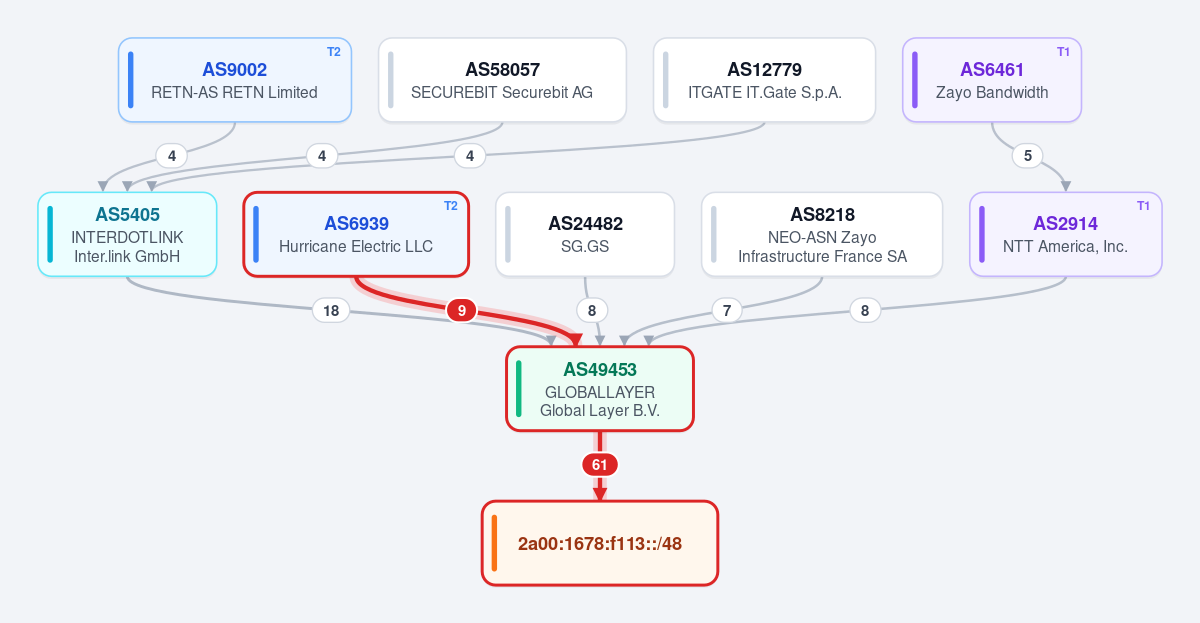The width and height of the screenshot is (1200, 623).
Task: Click the red edge label 61
Action: click(x=600, y=465)
